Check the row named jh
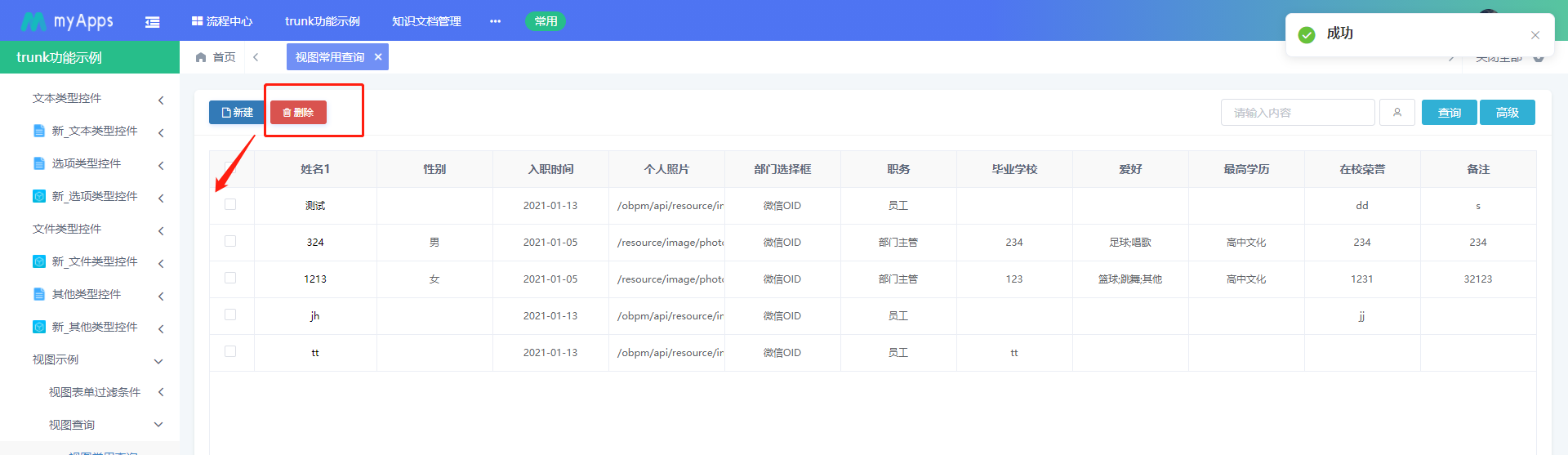1568x455 pixels. point(230,314)
